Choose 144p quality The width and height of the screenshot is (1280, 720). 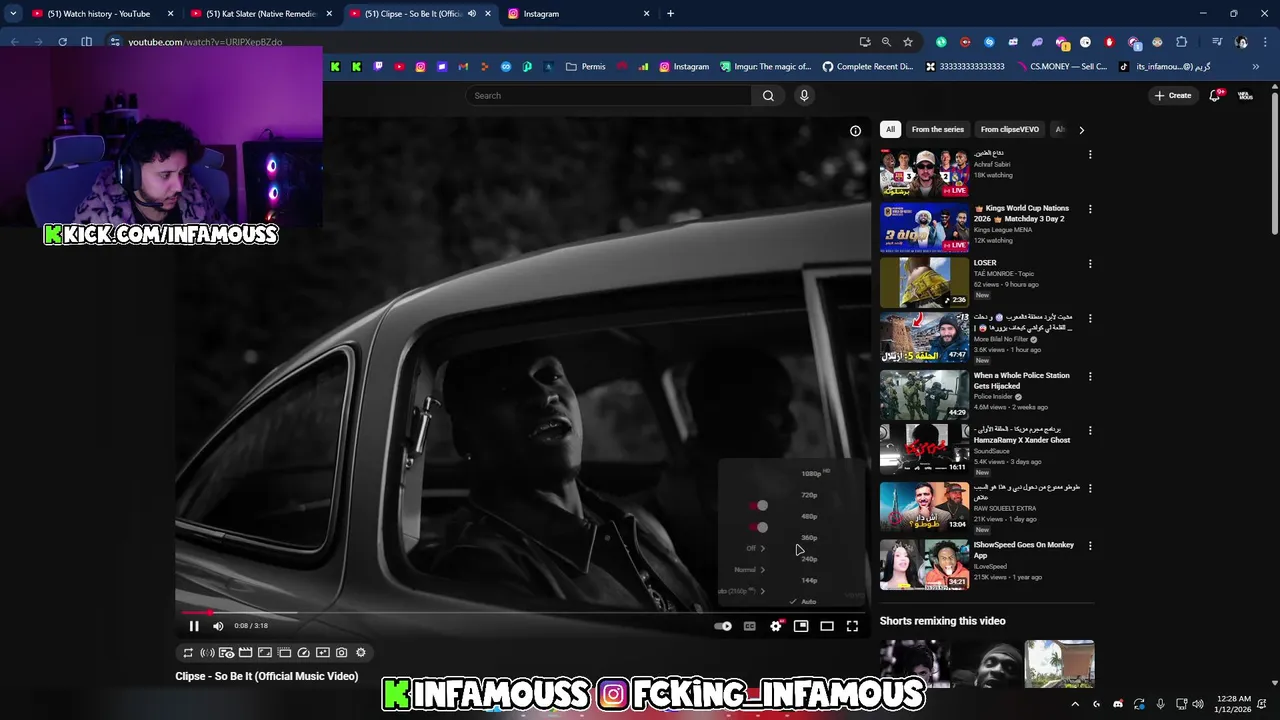coord(809,580)
